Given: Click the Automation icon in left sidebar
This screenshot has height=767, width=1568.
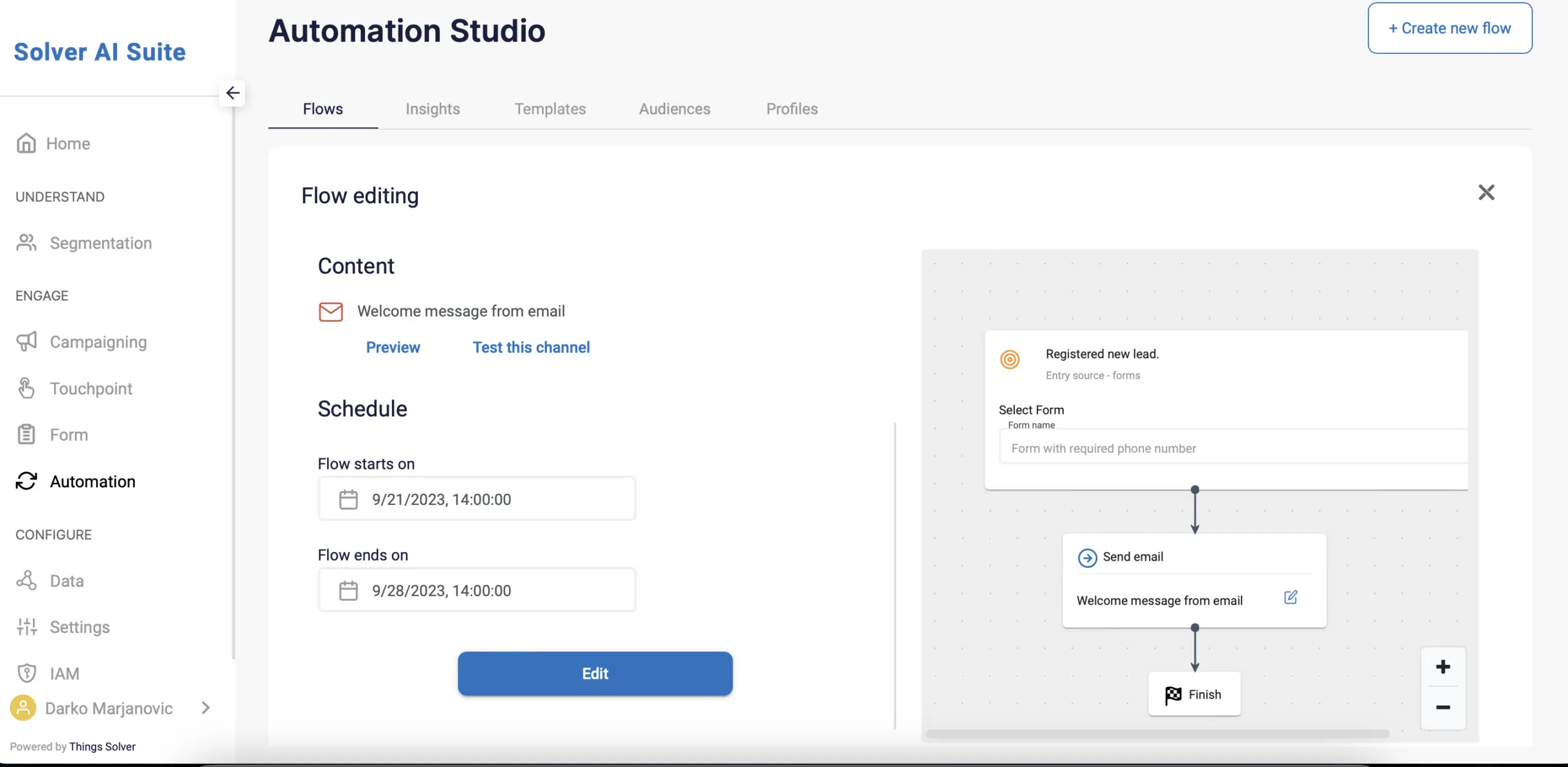Looking at the screenshot, I should coord(26,482).
